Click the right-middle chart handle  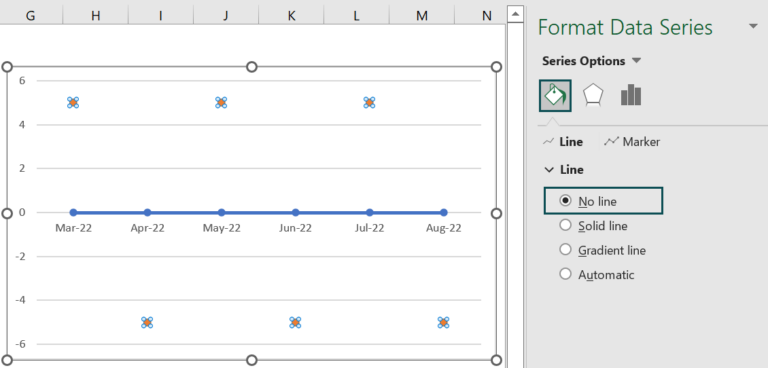tap(496, 213)
